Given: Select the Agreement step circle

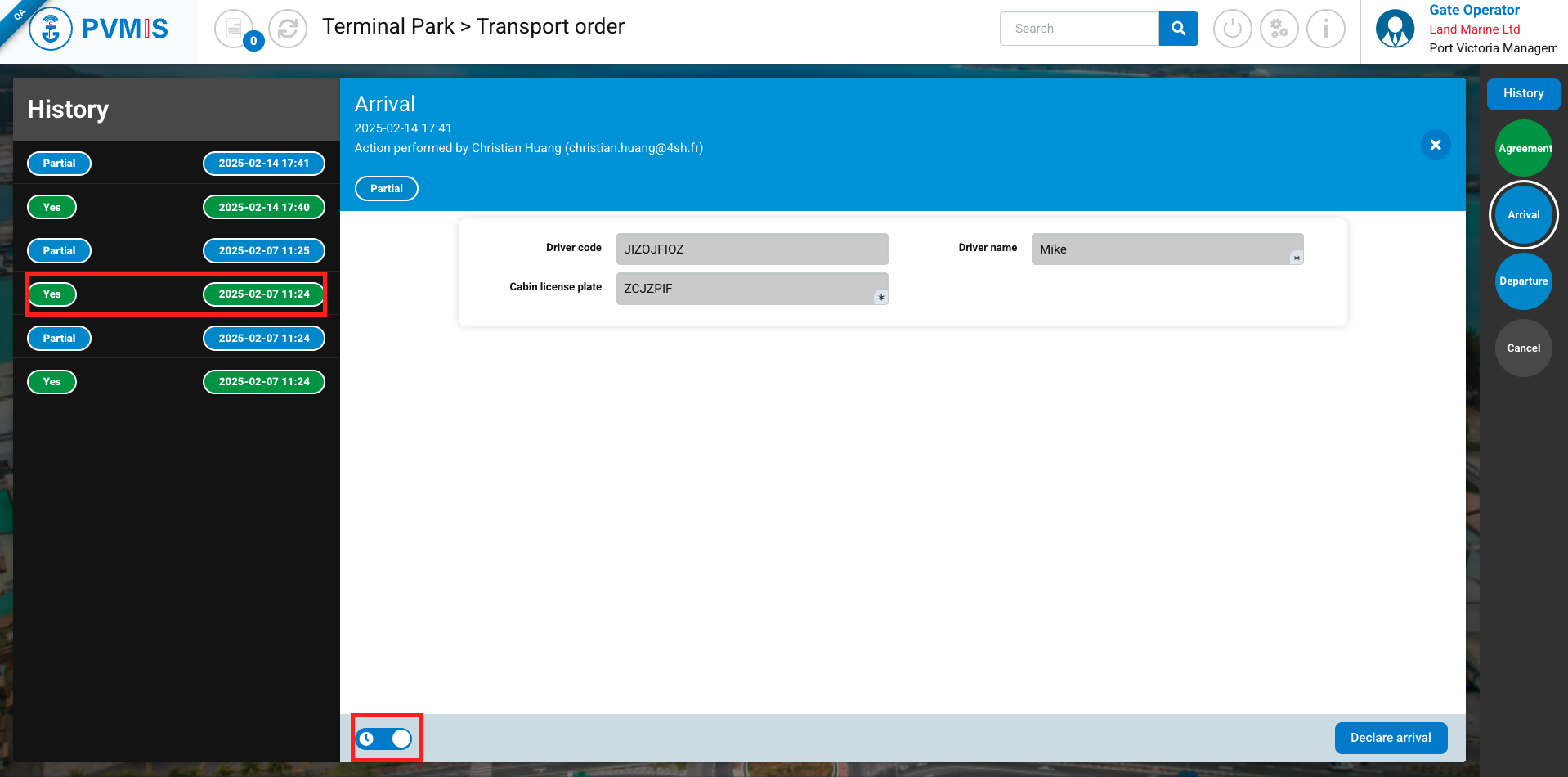Looking at the screenshot, I should [1523, 148].
